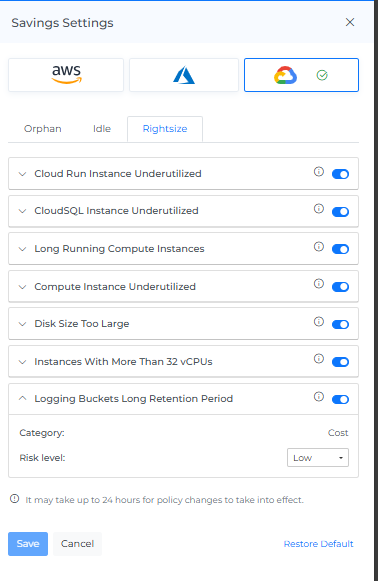Click the Cancel button
Image resolution: width=378 pixels, height=581 pixels.
click(77, 544)
